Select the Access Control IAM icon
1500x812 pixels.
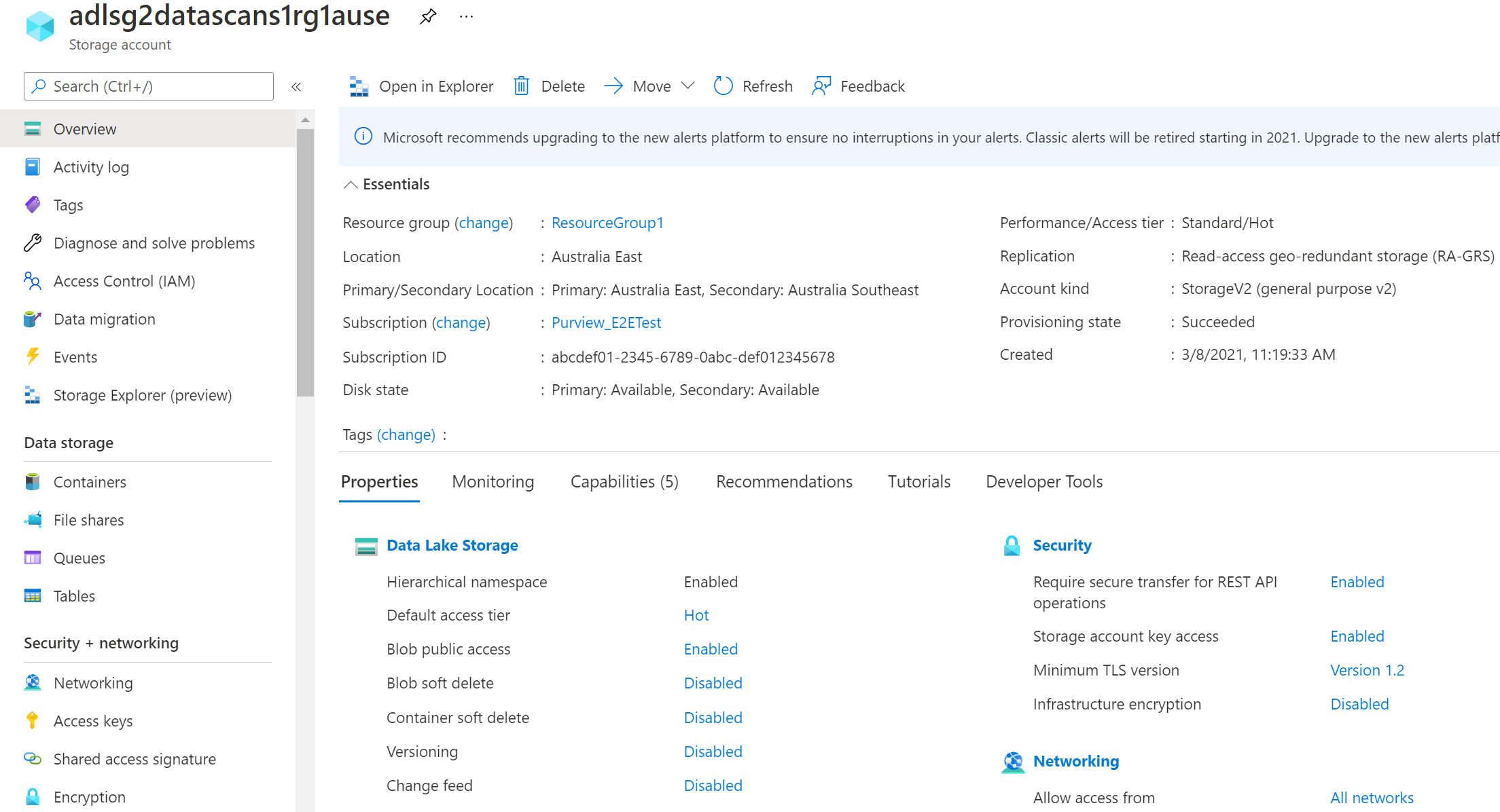coord(33,281)
